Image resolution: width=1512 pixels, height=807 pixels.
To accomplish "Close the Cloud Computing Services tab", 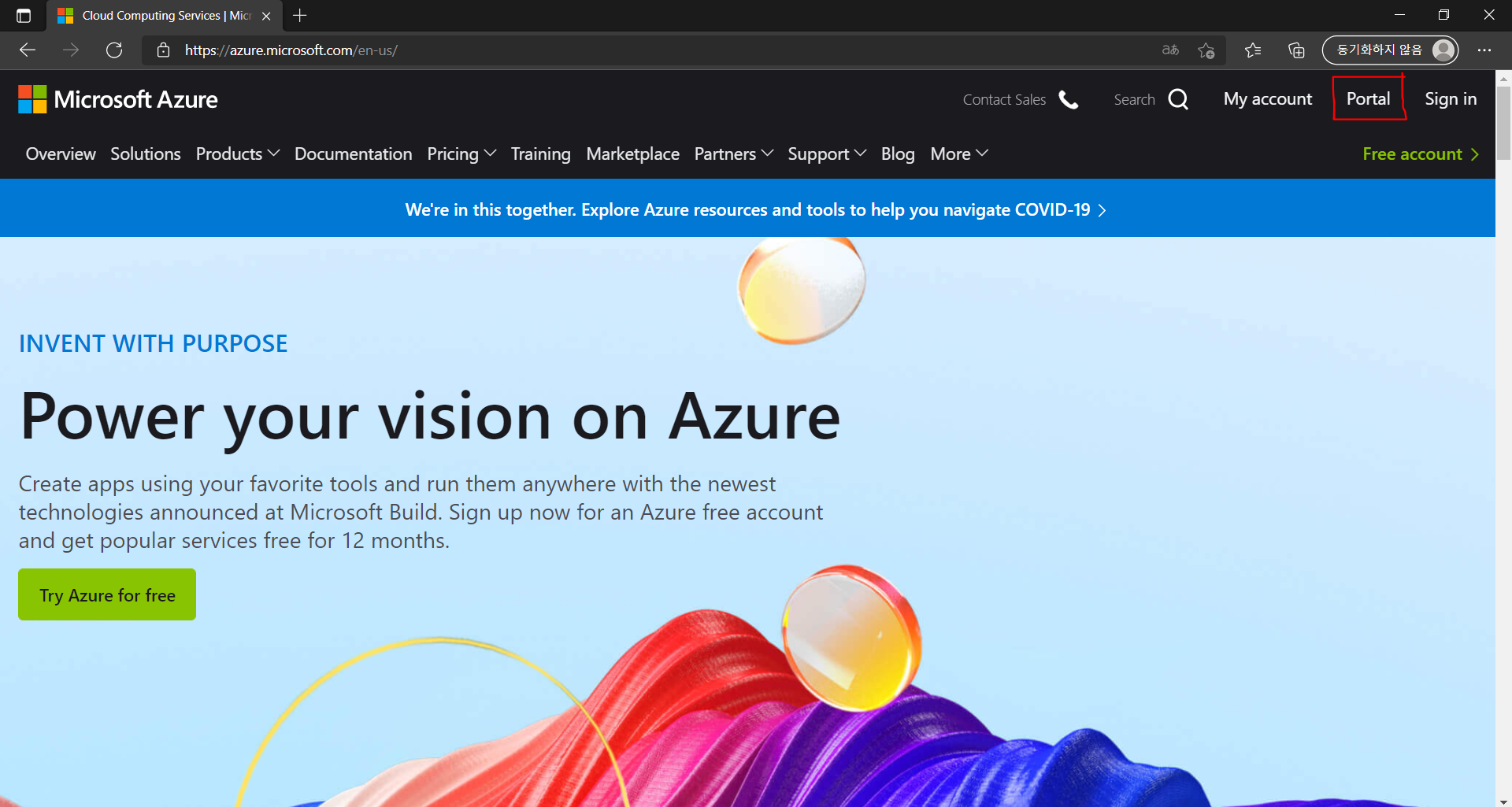I will pyautogui.click(x=266, y=16).
